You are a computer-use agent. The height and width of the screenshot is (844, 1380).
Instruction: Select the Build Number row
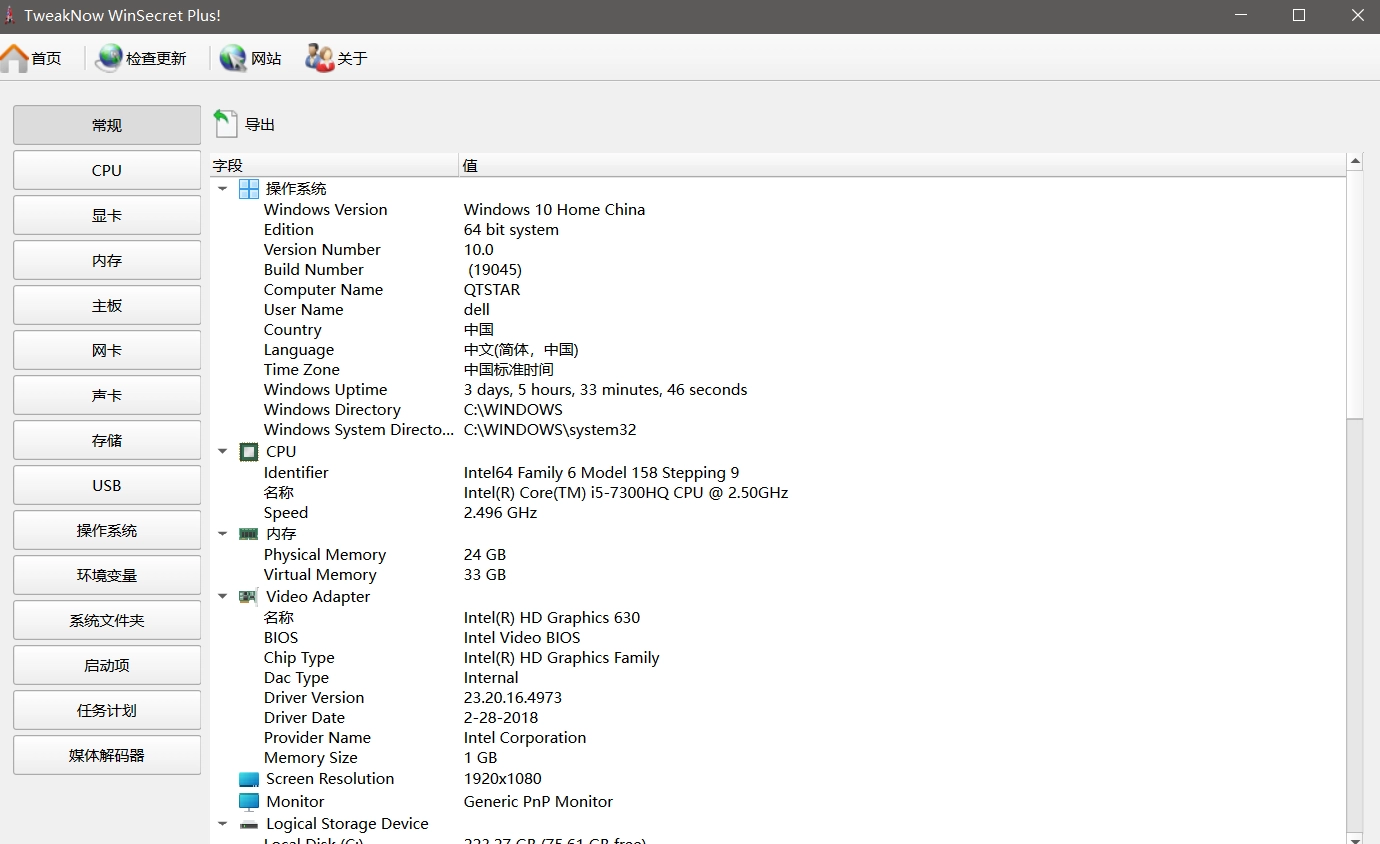tap(778, 270)
